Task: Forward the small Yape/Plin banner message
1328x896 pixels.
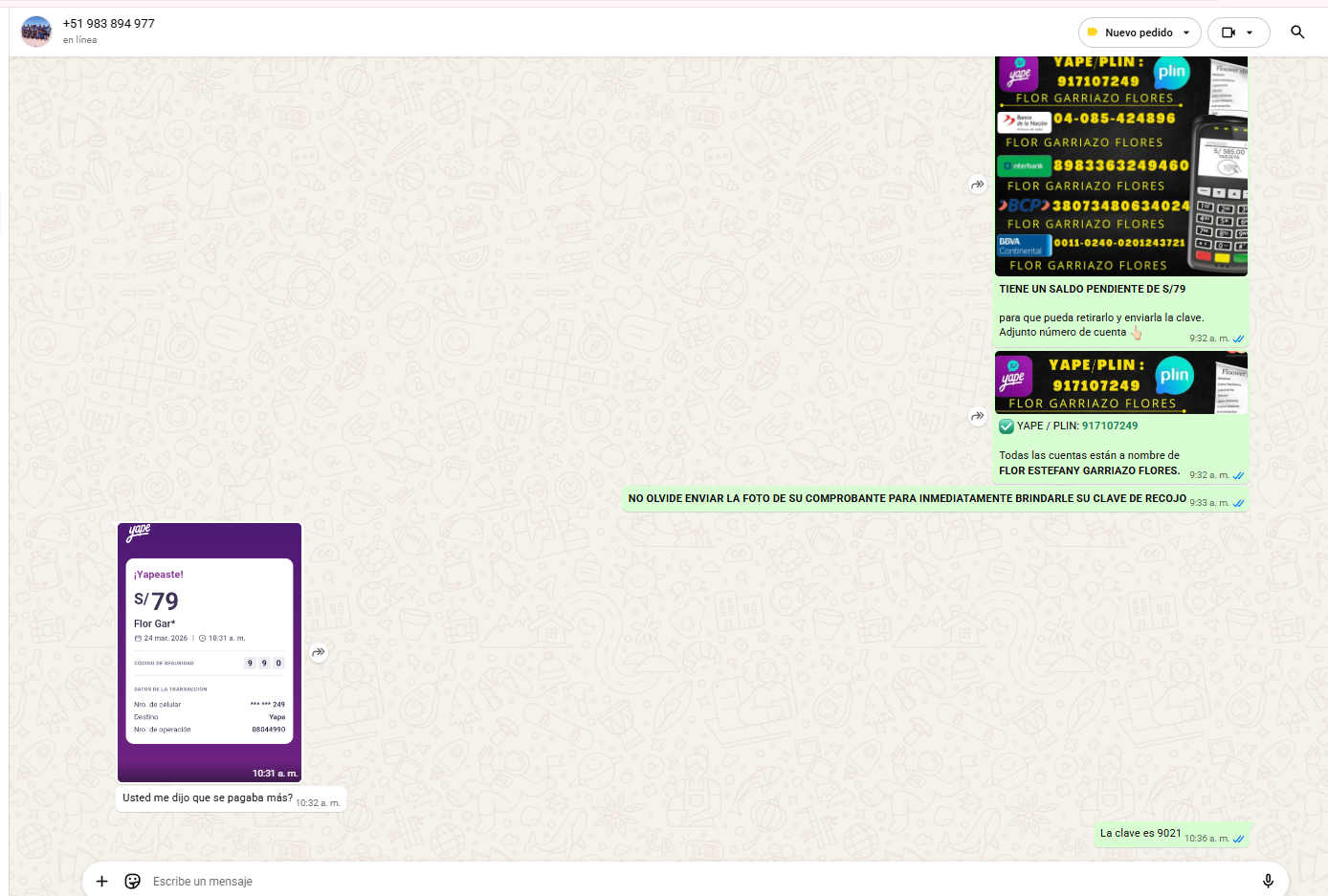Action: tap(977, 416)
